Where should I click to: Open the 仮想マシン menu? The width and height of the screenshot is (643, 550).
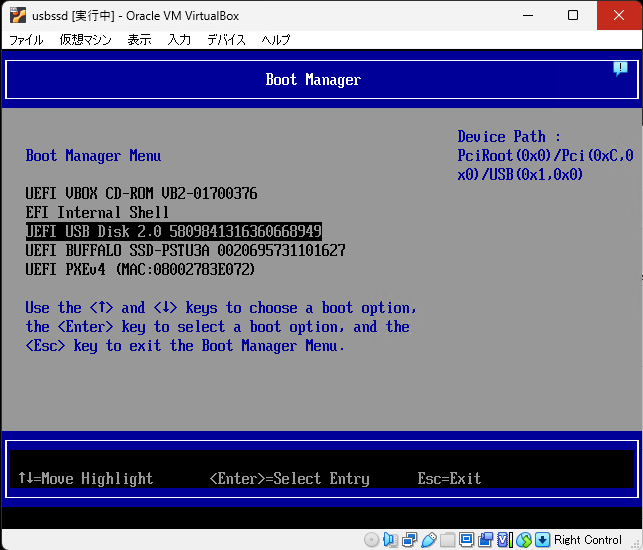click(x=85, y=40)
